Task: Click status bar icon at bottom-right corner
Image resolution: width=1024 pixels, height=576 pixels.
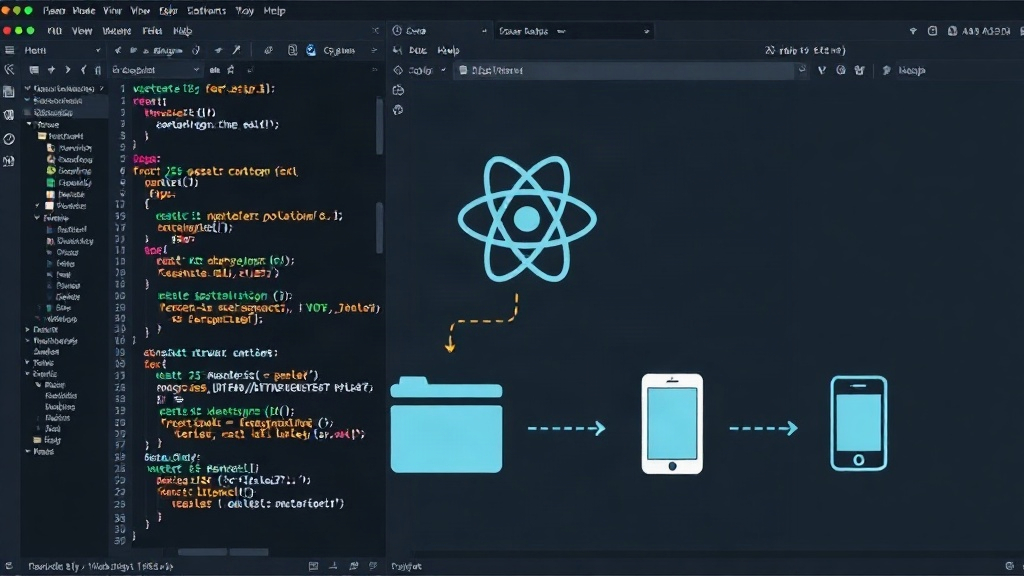Action: coord(1010,566)
